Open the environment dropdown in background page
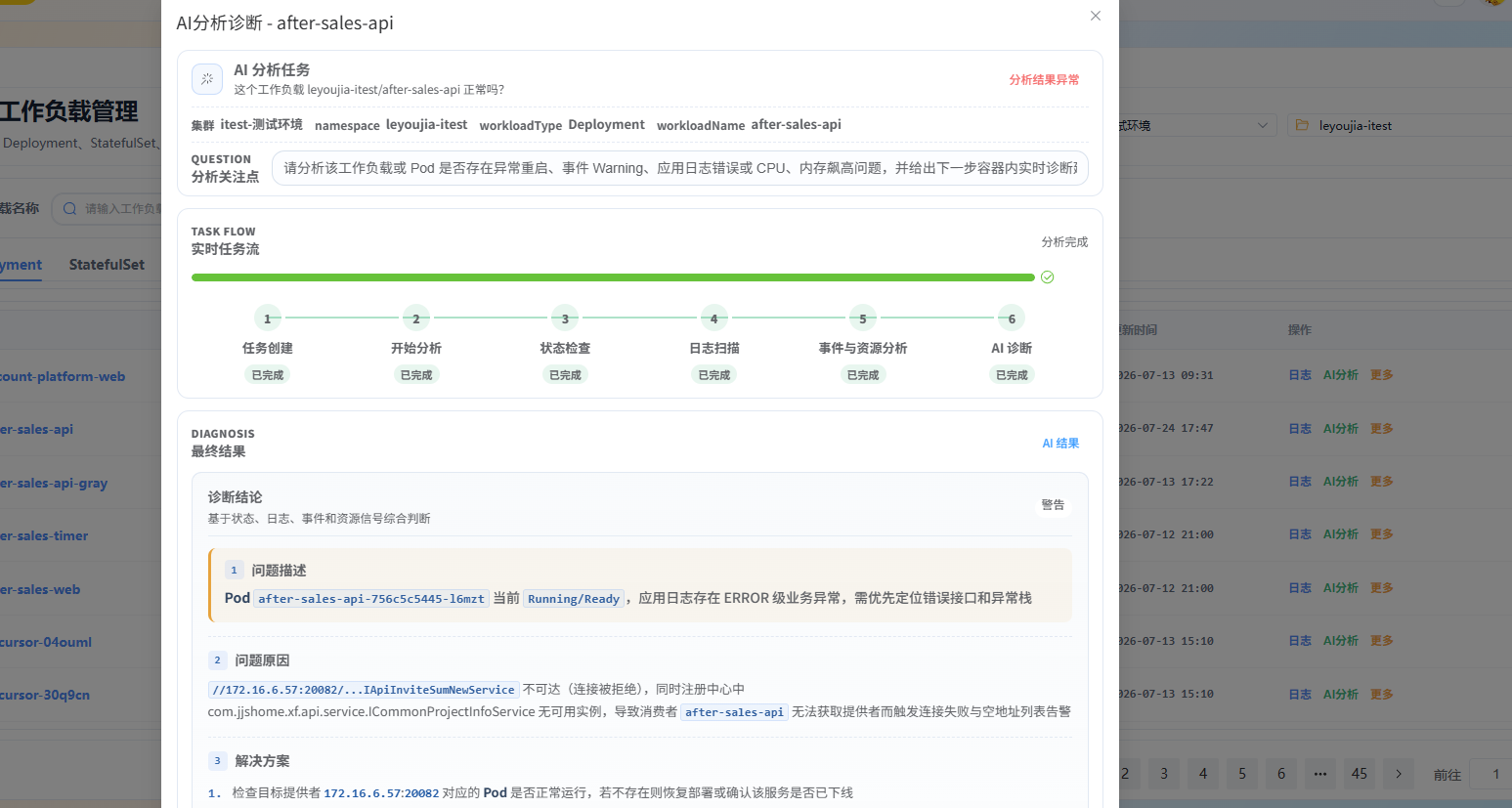This screenshot has height=808, width=1512. point(1198,125)
